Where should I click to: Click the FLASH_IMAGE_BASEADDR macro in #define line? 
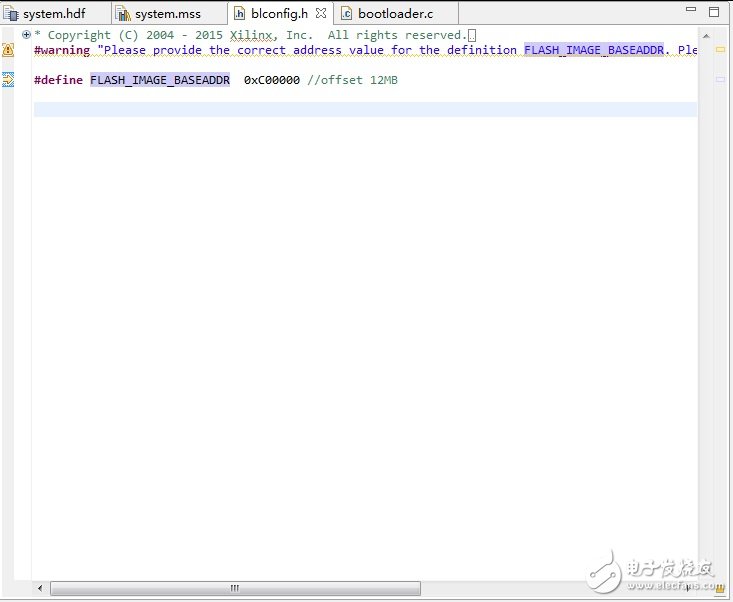pyautogui.click(x=160, y=80)
